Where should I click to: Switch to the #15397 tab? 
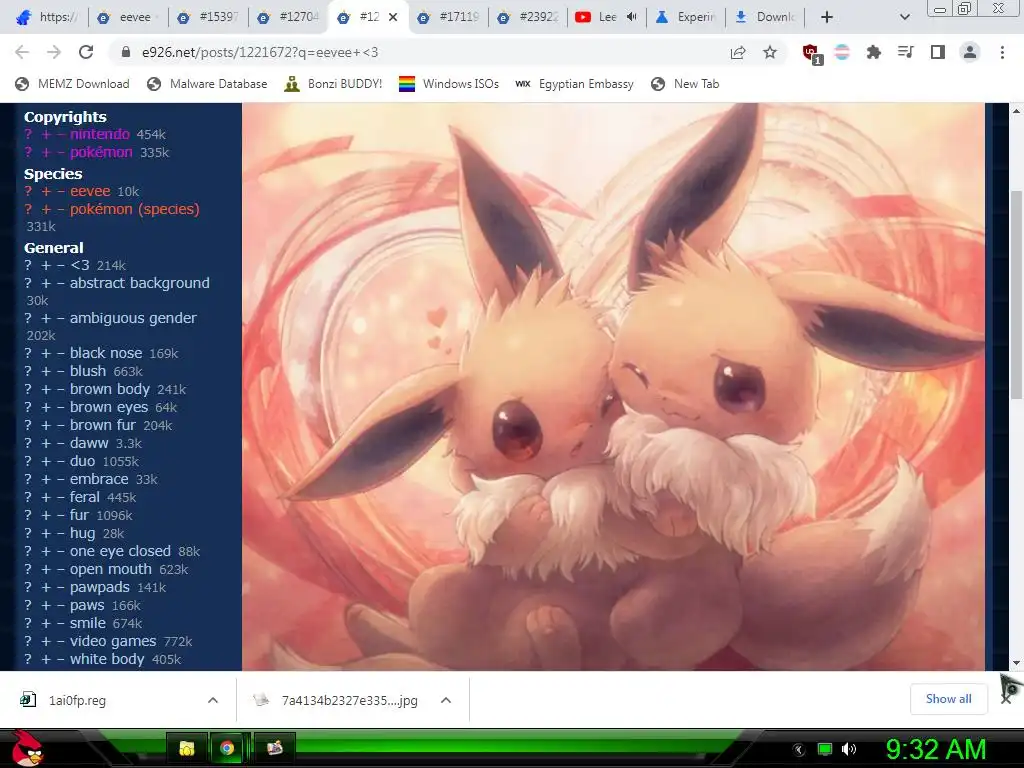point(209,17)
